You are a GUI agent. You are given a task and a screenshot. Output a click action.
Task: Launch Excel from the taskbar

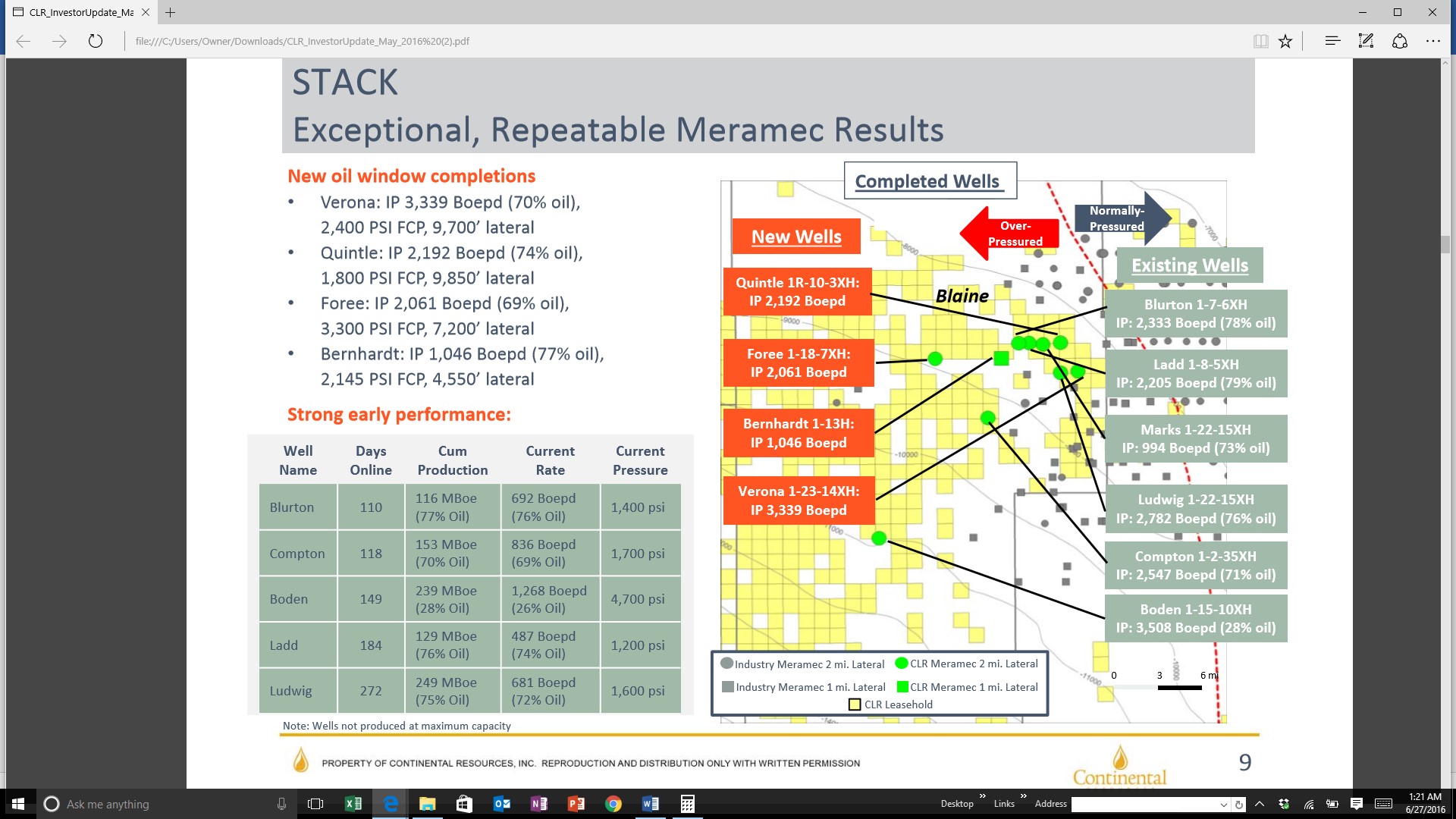tap(353, 804)
